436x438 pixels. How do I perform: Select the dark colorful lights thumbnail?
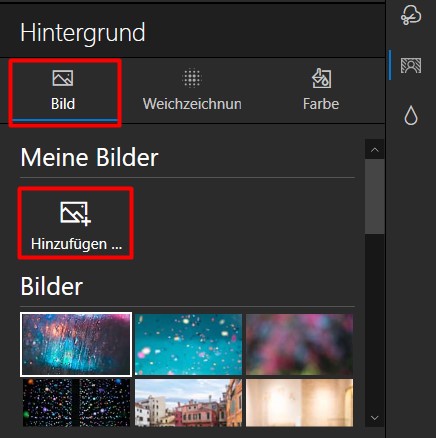tap(76, 403)
